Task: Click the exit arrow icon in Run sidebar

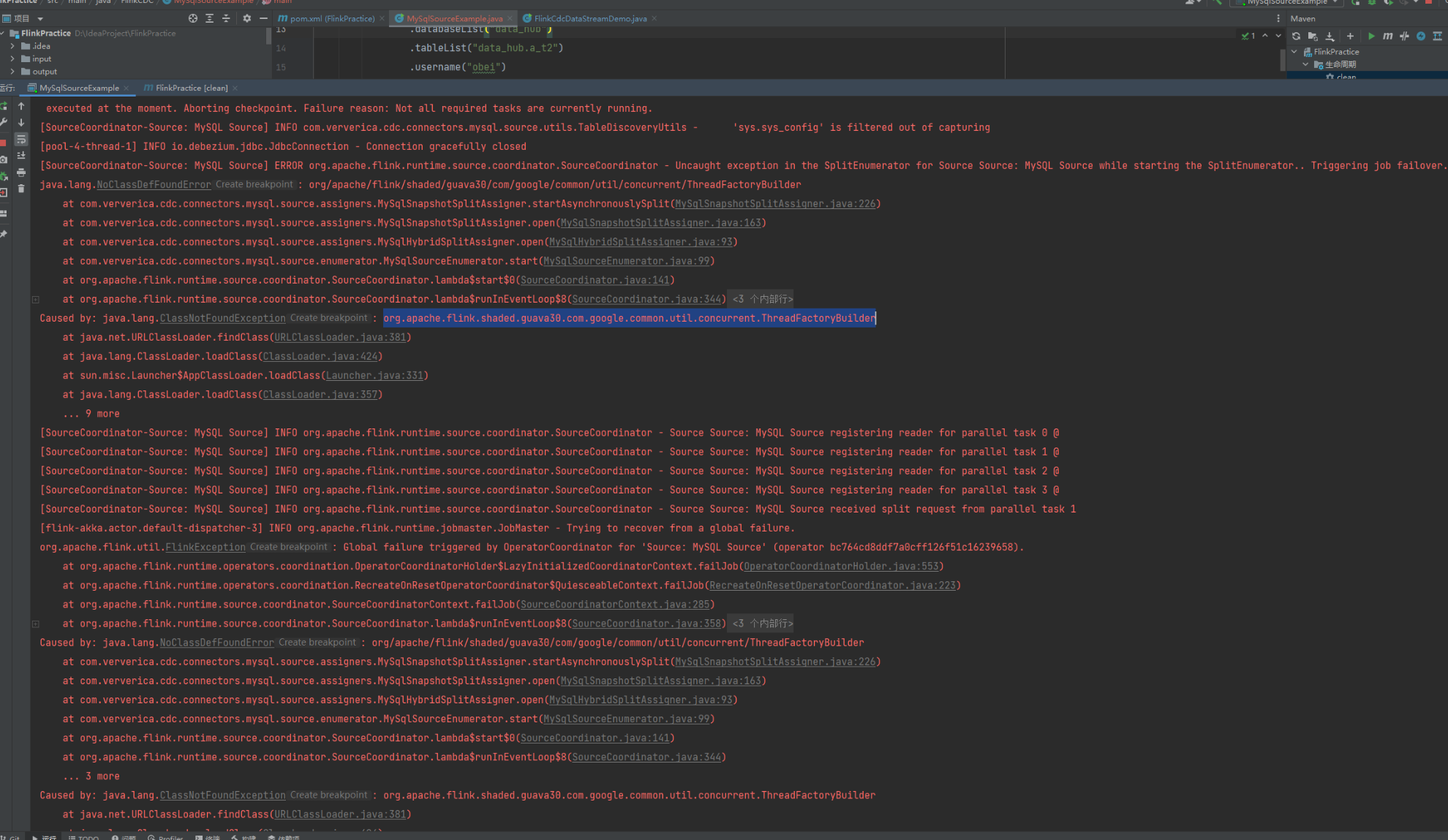Action: pyautogui.click(x=4, y=193)
